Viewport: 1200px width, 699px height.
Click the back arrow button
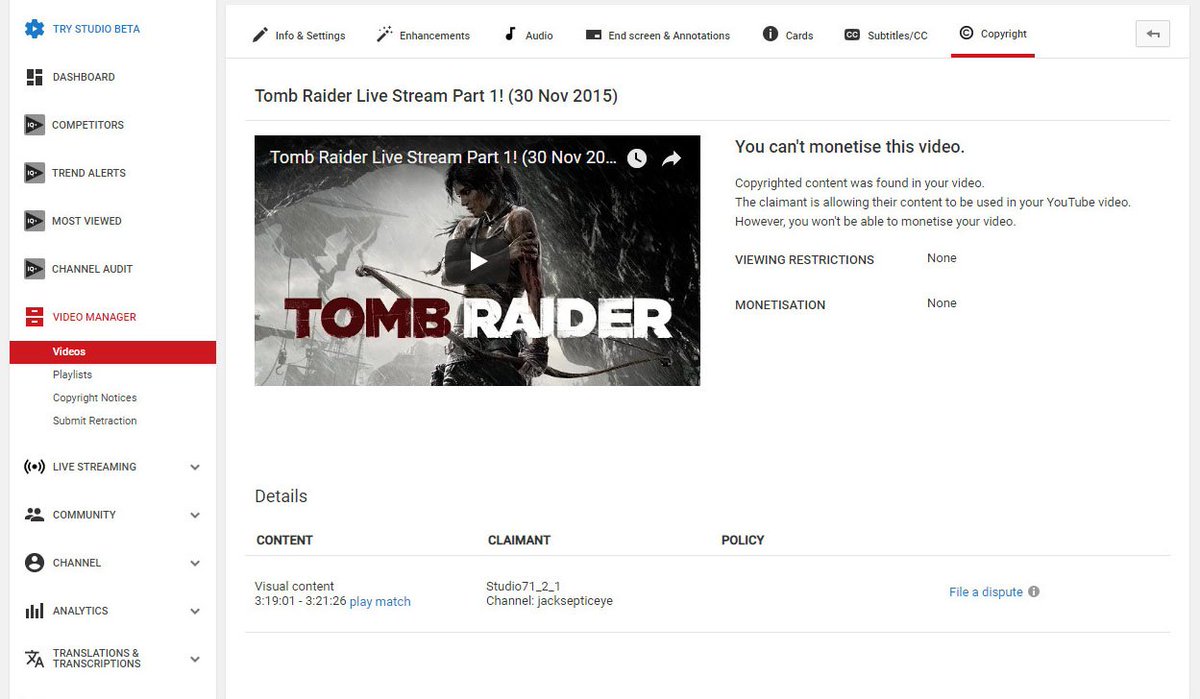(x=1153, y=34)
